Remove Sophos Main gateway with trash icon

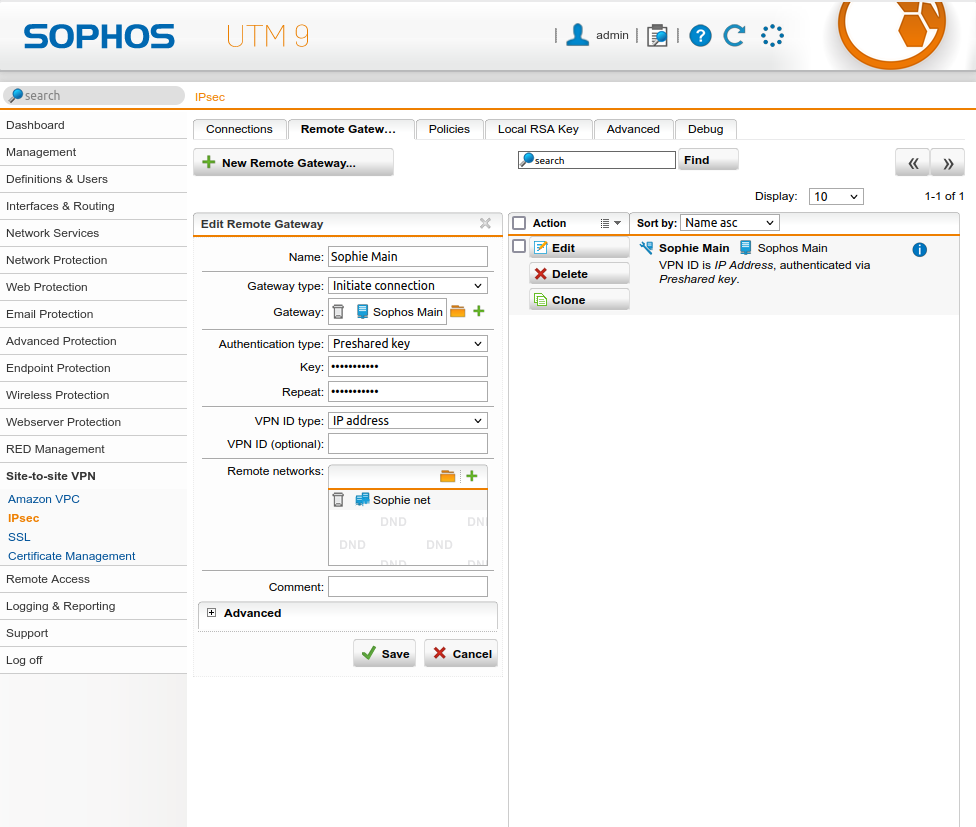338,312
